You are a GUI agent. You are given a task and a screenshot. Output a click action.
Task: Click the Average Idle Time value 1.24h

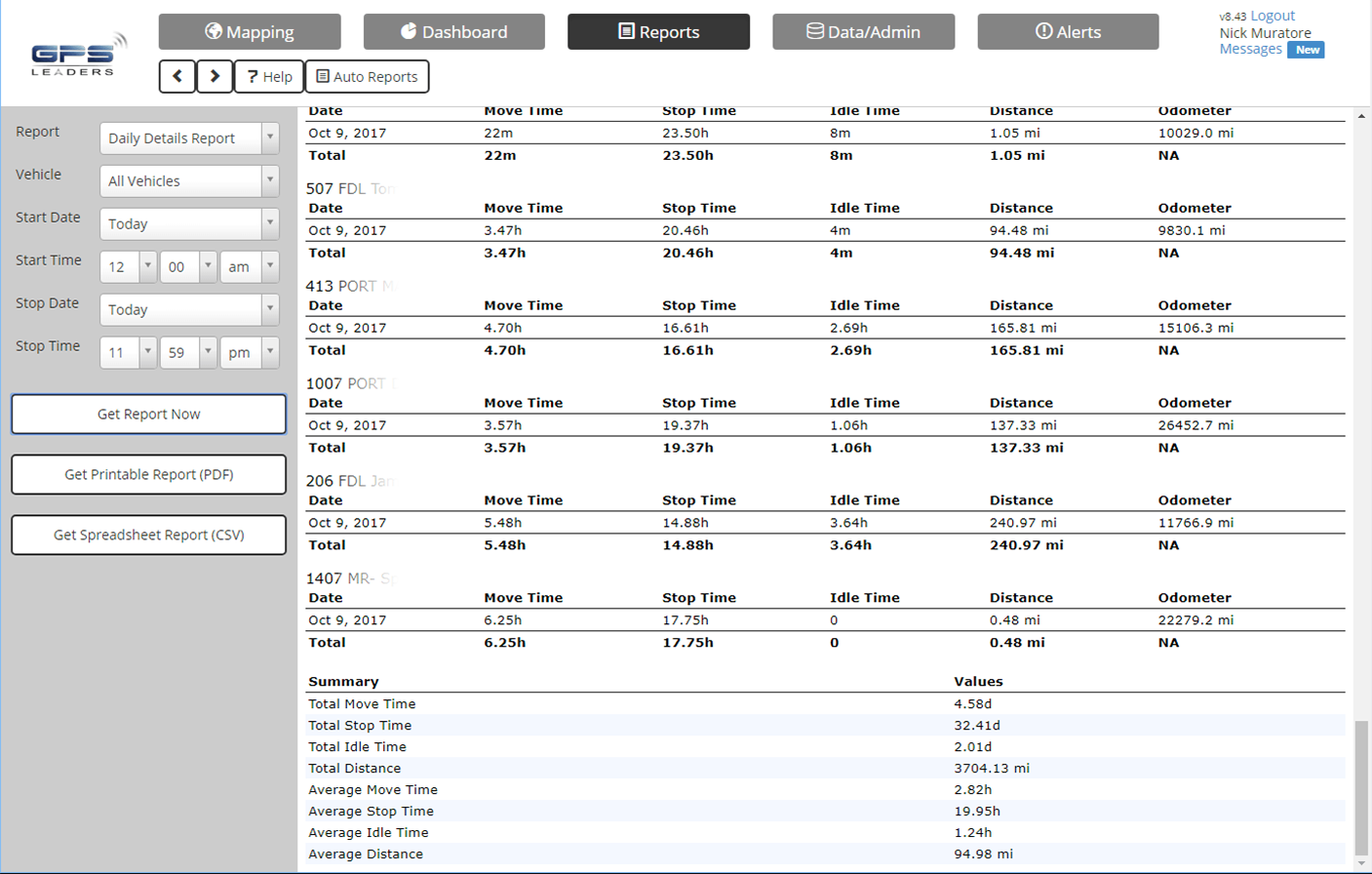[x=973, y=832]
